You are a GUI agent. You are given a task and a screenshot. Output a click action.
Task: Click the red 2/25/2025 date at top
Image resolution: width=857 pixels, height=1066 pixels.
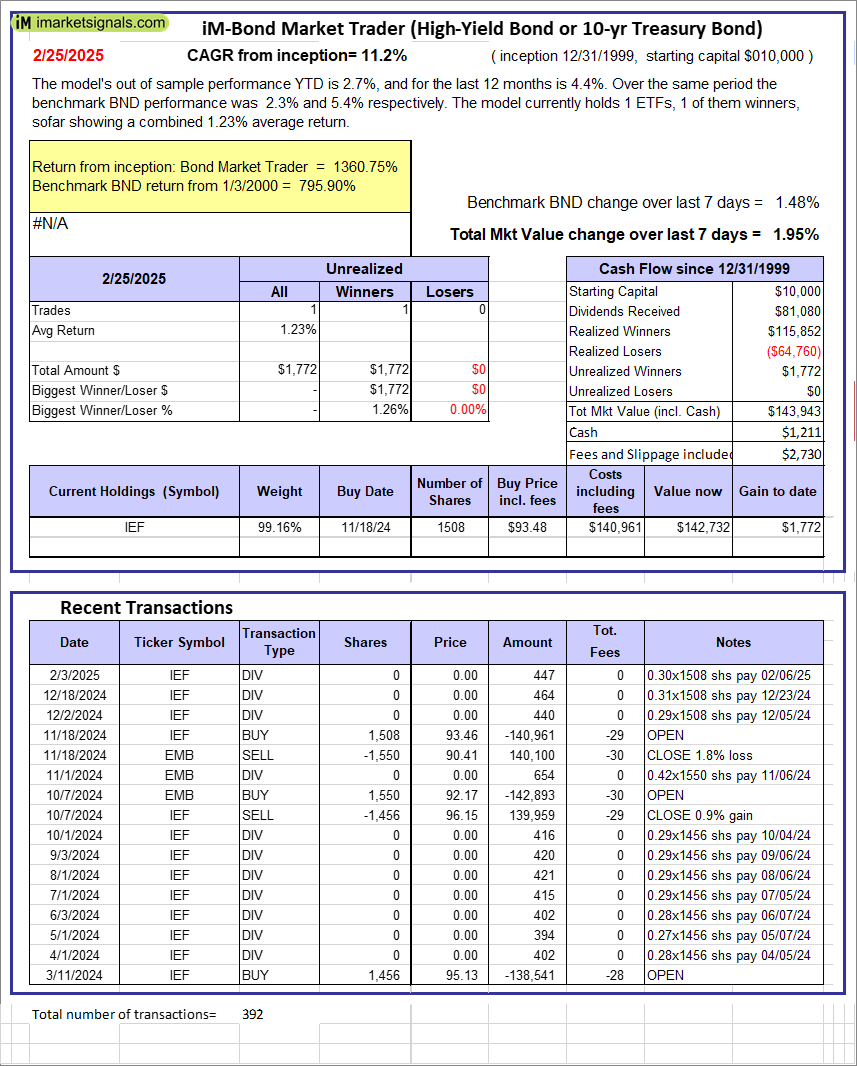(x=67, y=56)
